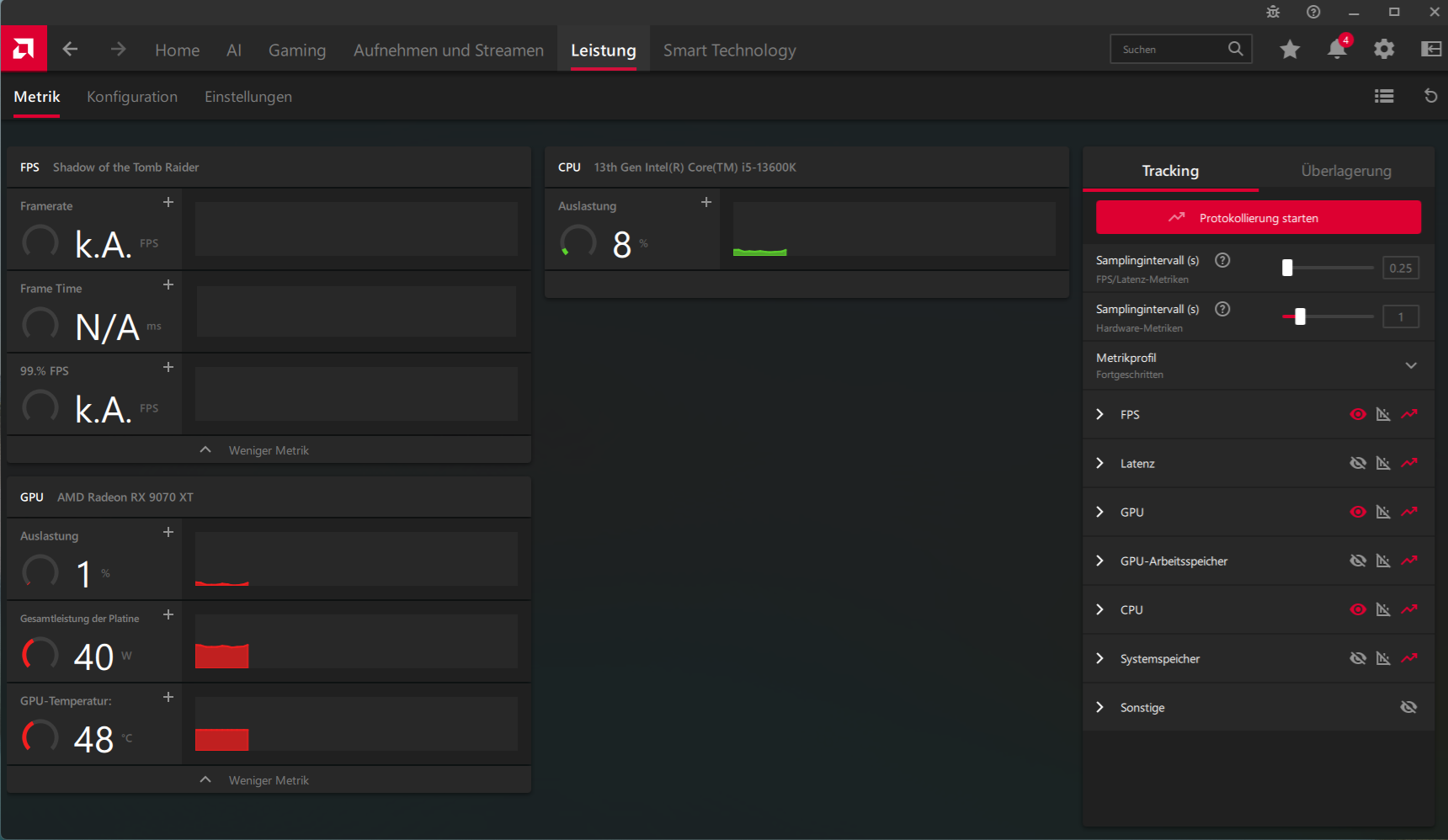Screen dimensions: 1448x840
Task: Open Aufnehmen und Streamen tab
Action: tap(449, 51)
